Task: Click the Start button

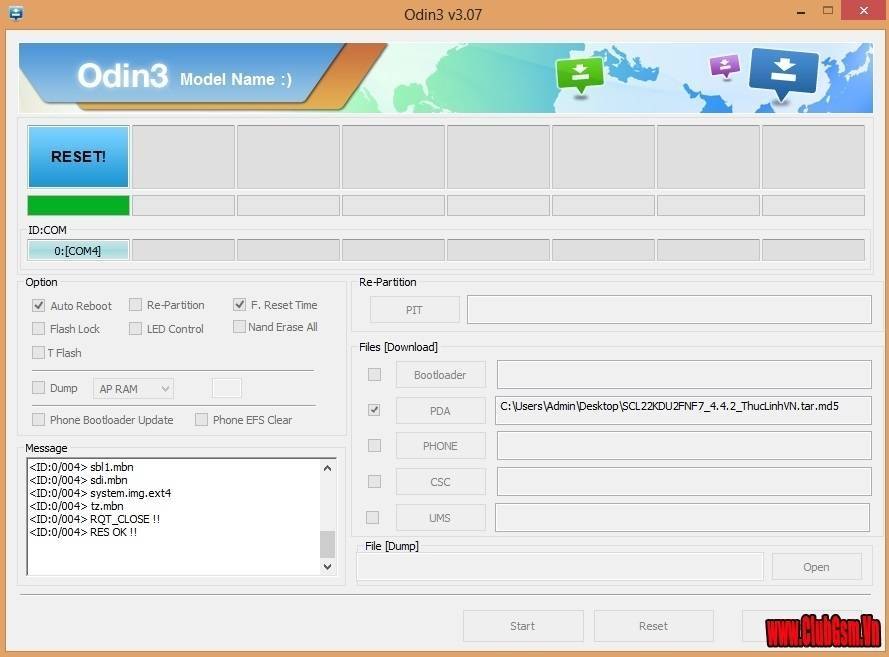Action: click(523, 626)
